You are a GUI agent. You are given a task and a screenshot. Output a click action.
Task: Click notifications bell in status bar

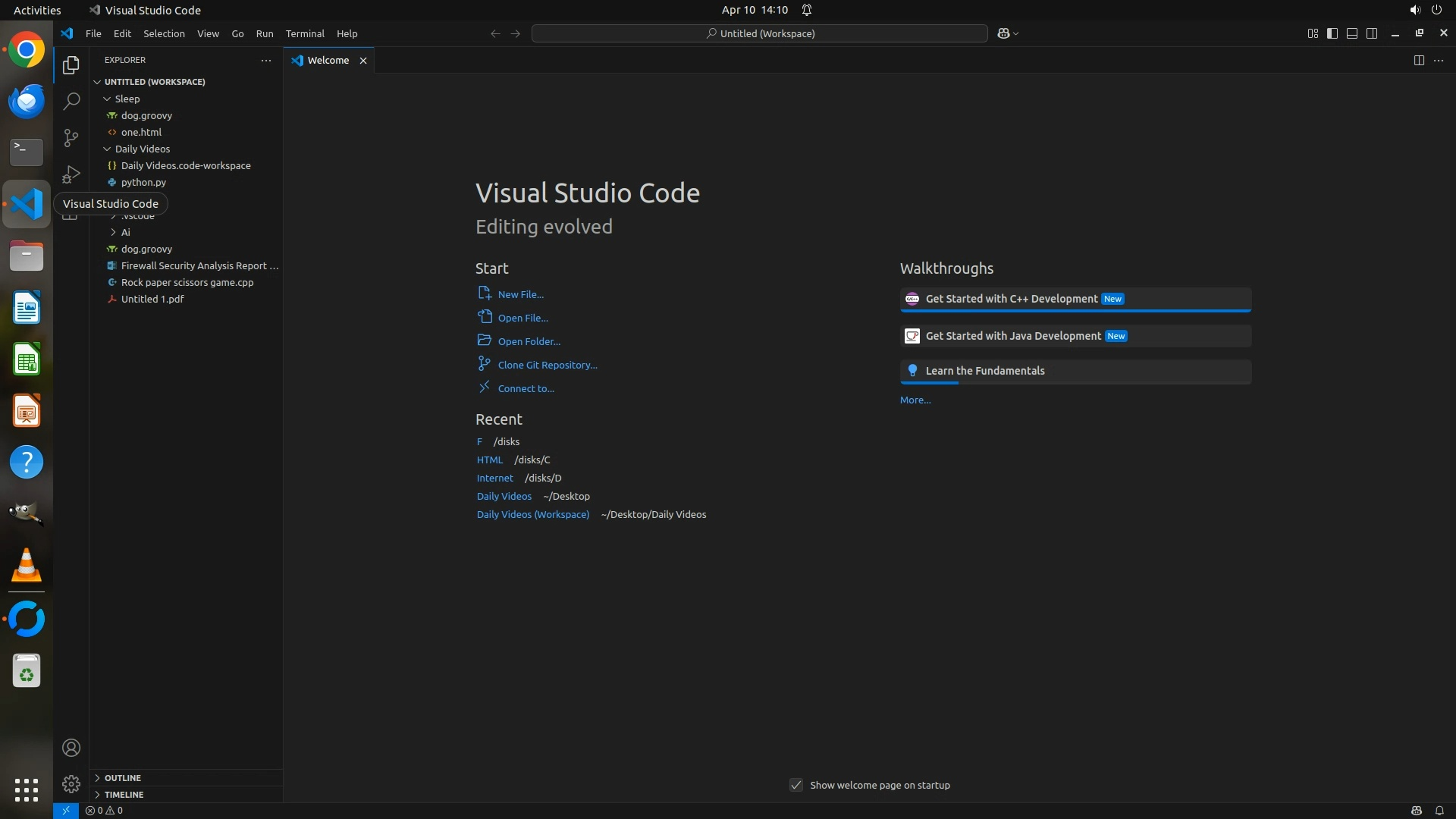tap(1439, 811)
